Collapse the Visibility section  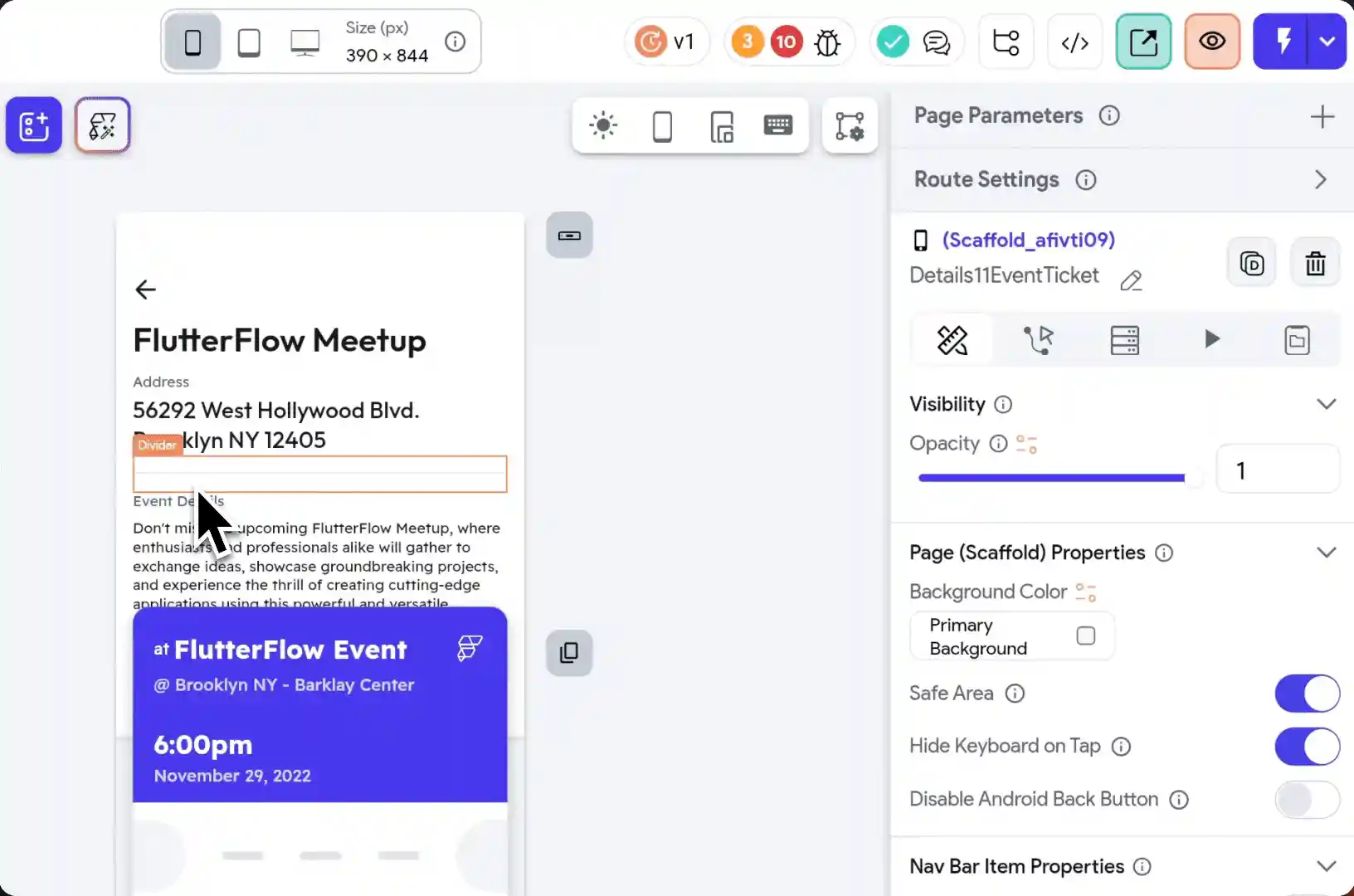[x=1326, y=404]
